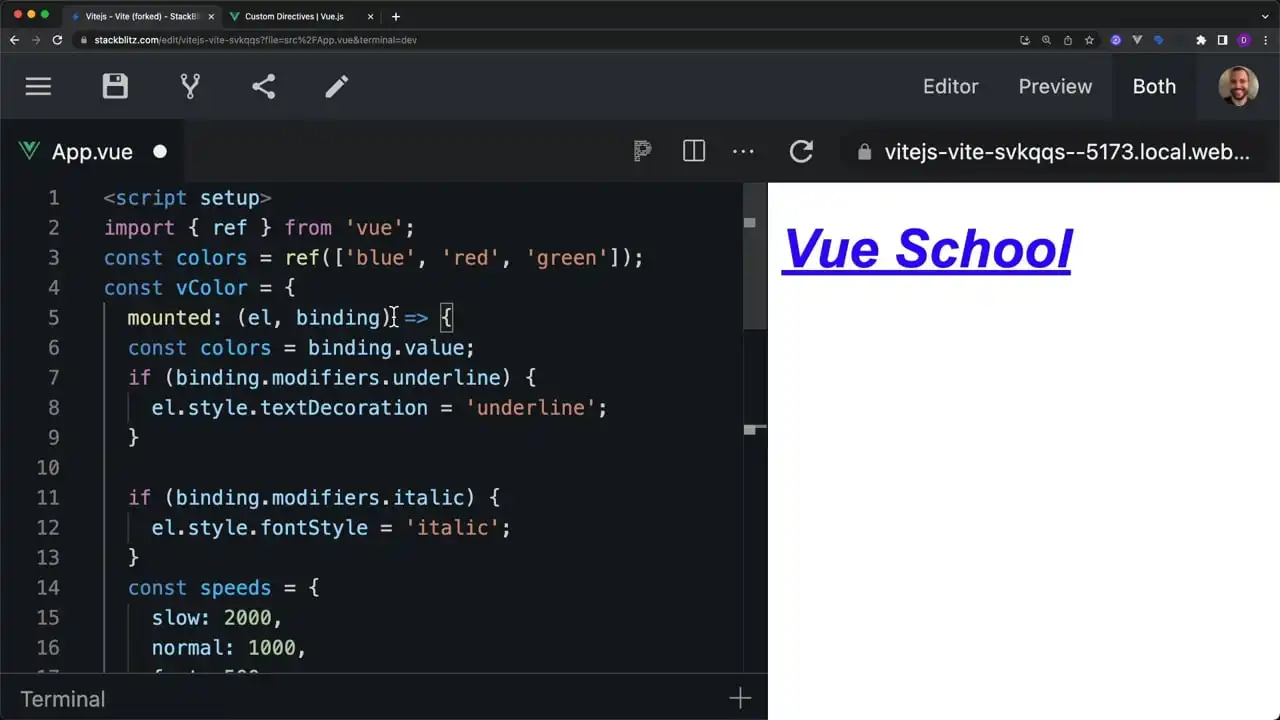Click the preview URL lock icon
1280x720 pixels.
(865, 152)
